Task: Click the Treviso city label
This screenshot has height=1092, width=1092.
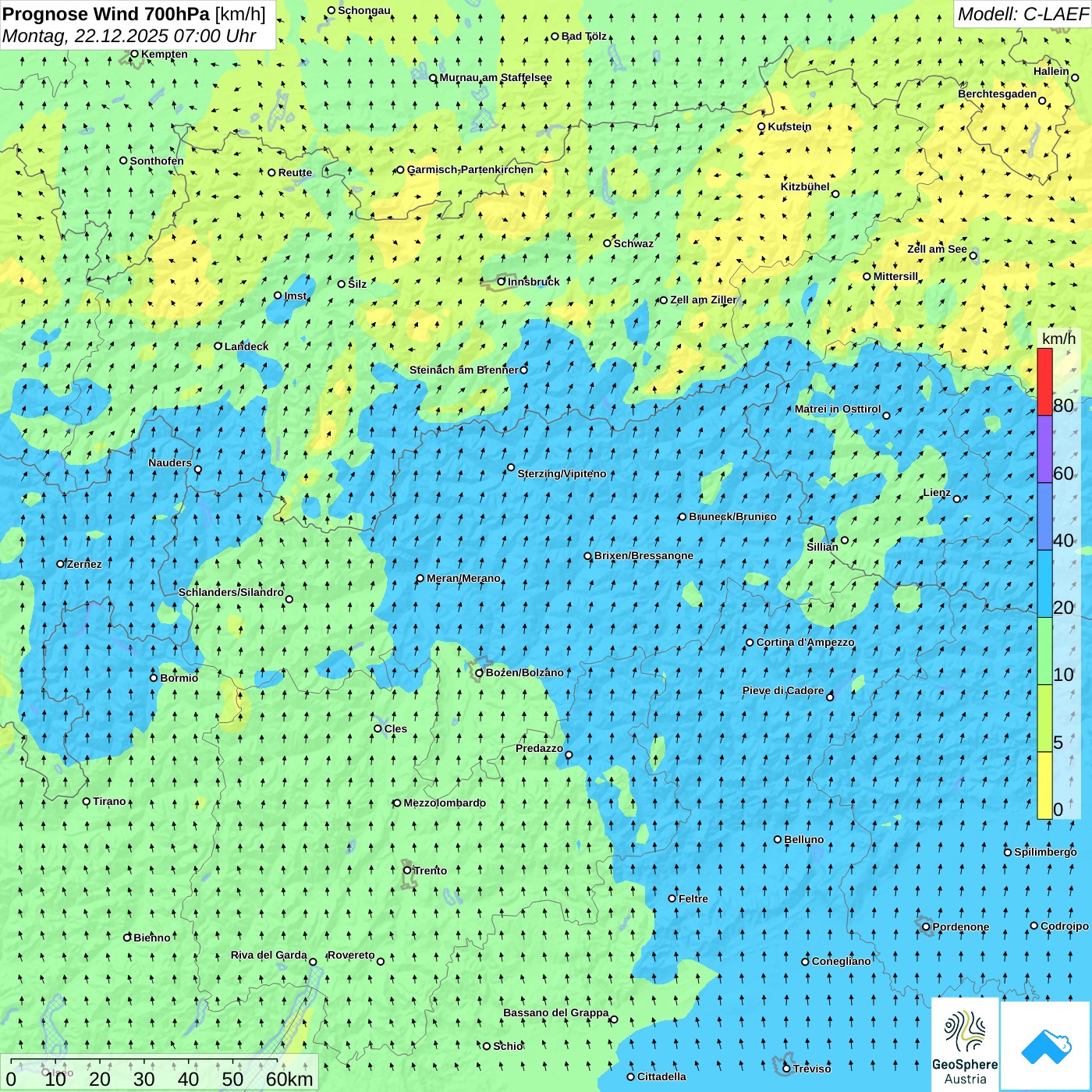Action: click(x=812, y=1069)
